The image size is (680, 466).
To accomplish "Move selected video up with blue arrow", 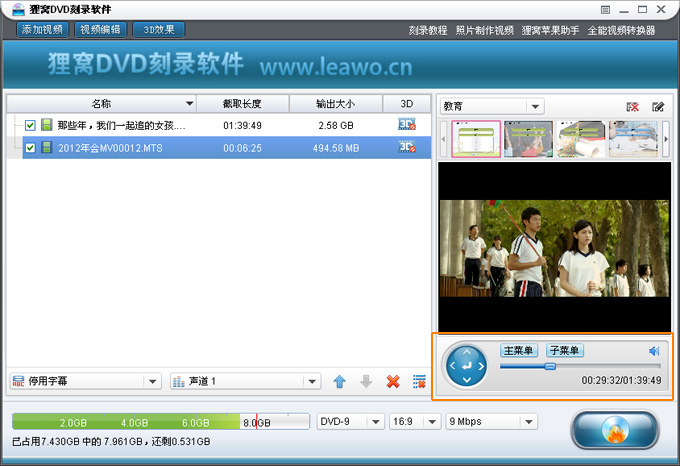I will (x=340, y=382).
